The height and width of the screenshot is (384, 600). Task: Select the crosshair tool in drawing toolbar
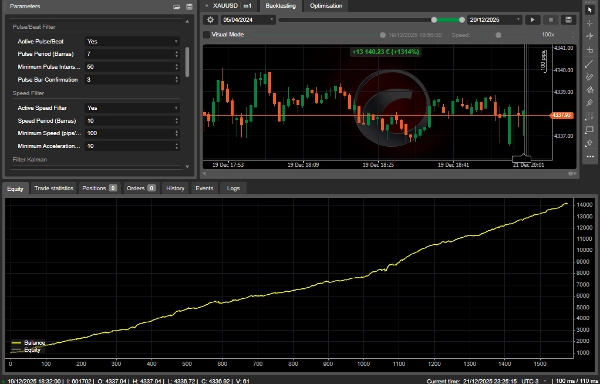590,23
